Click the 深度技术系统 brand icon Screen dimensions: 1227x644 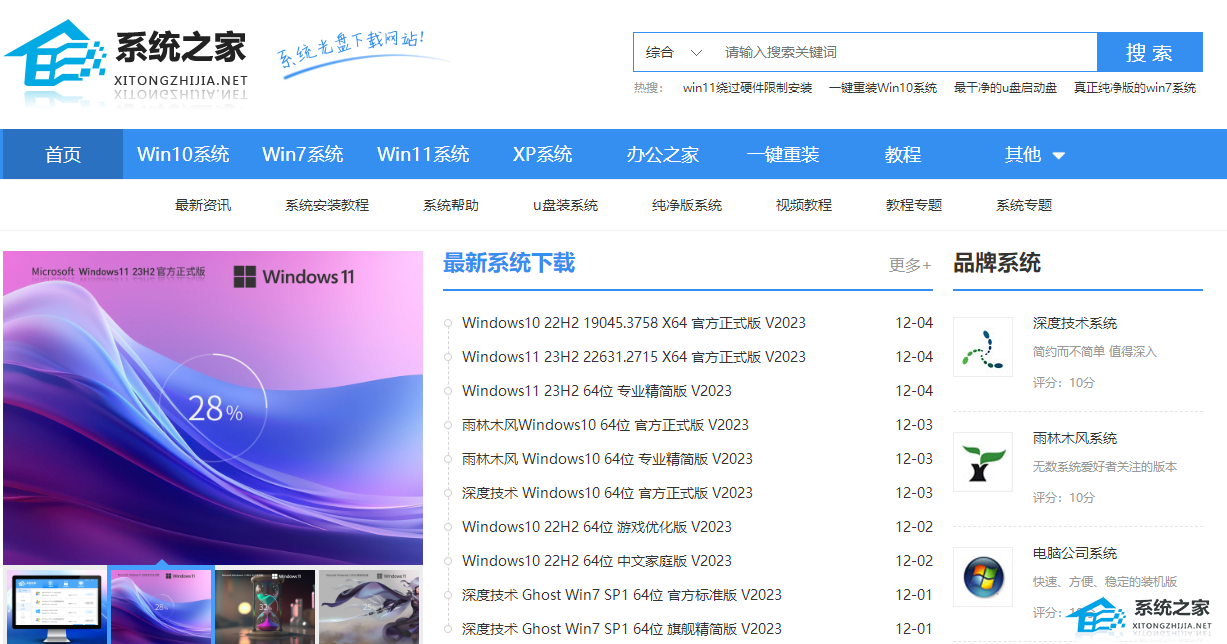pos(982,346)
